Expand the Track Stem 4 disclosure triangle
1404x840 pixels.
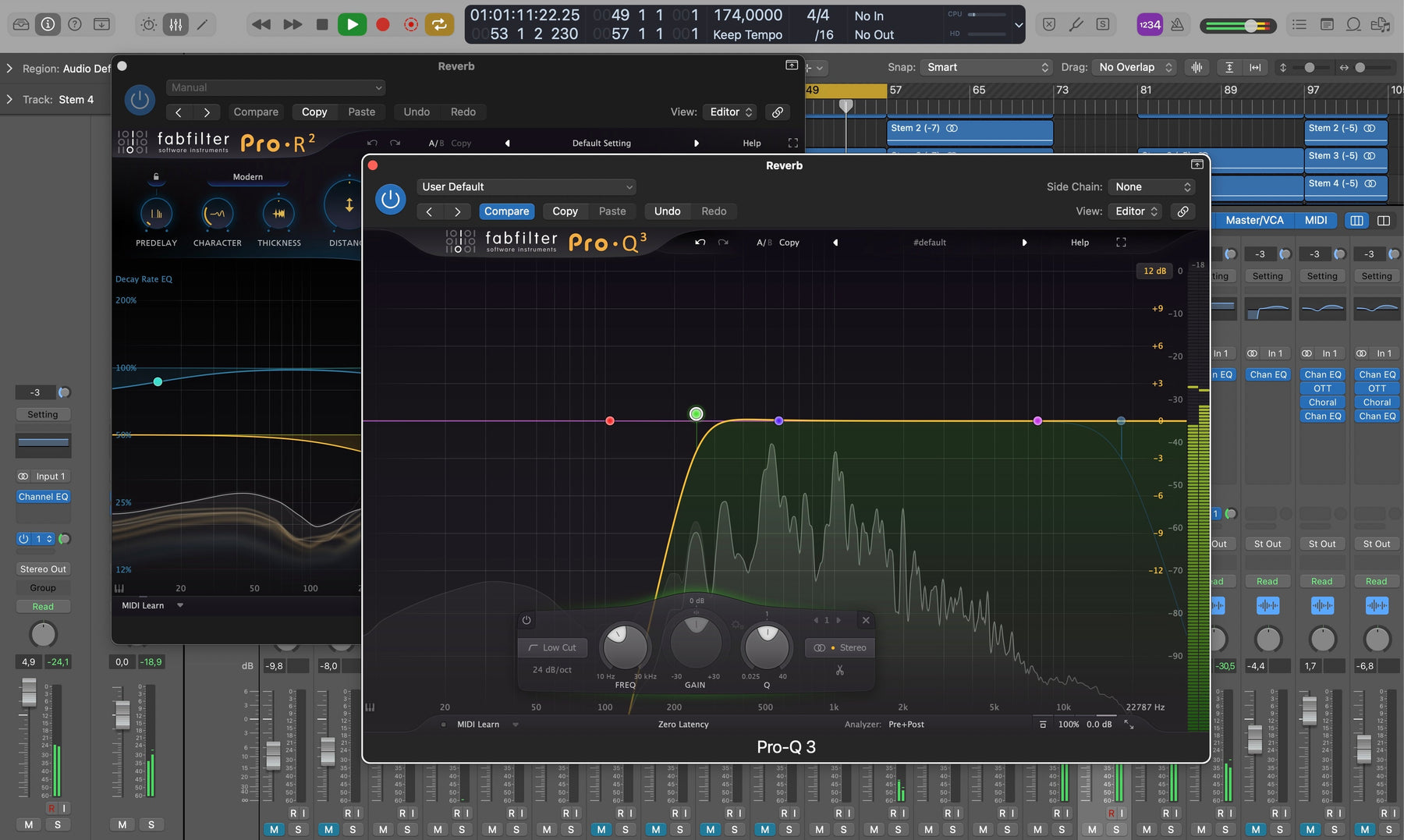point(9,99)
